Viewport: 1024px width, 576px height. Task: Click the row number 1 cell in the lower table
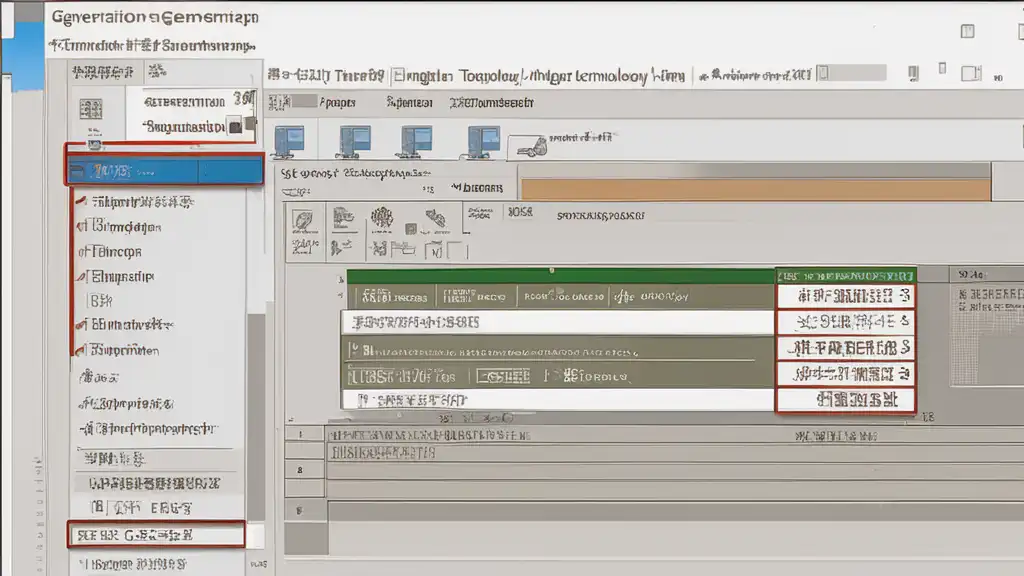pyautogui.click(x=304, y=434)
